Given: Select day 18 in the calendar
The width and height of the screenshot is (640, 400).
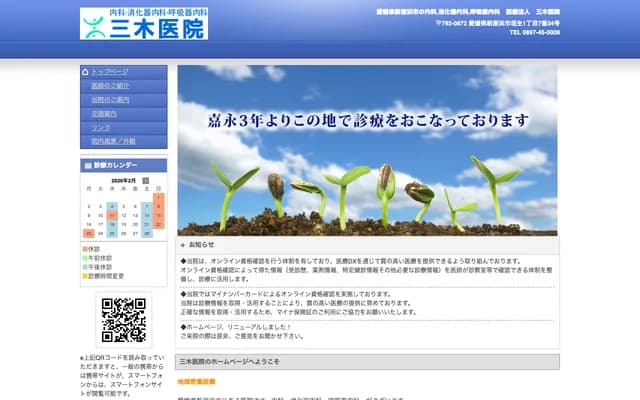Looking at the screenshot, I should (x=112, y=224).
